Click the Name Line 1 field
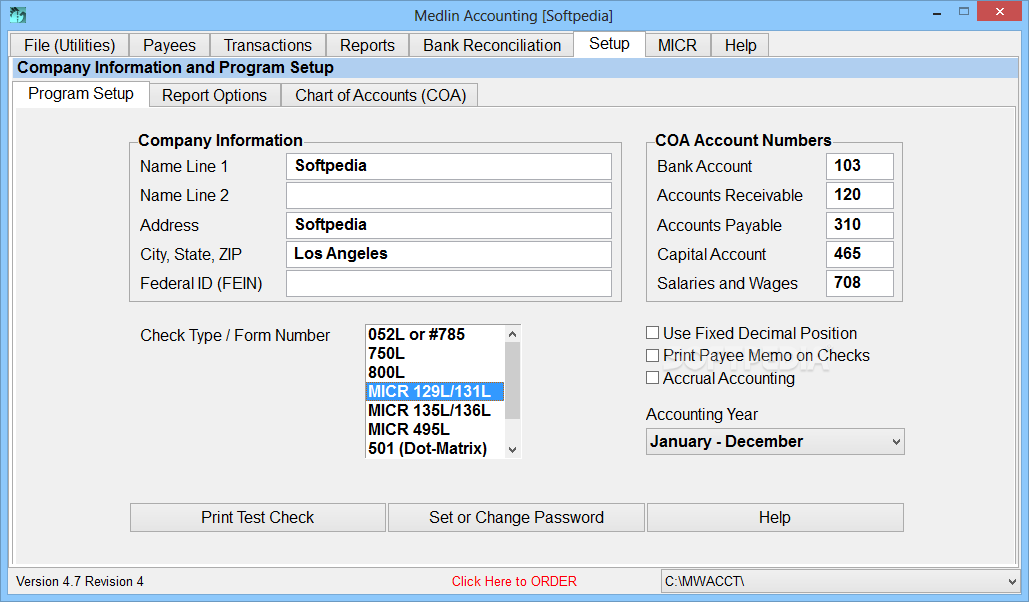Image resolution: width=1029 pixels, height=602 pixels. 449,166
